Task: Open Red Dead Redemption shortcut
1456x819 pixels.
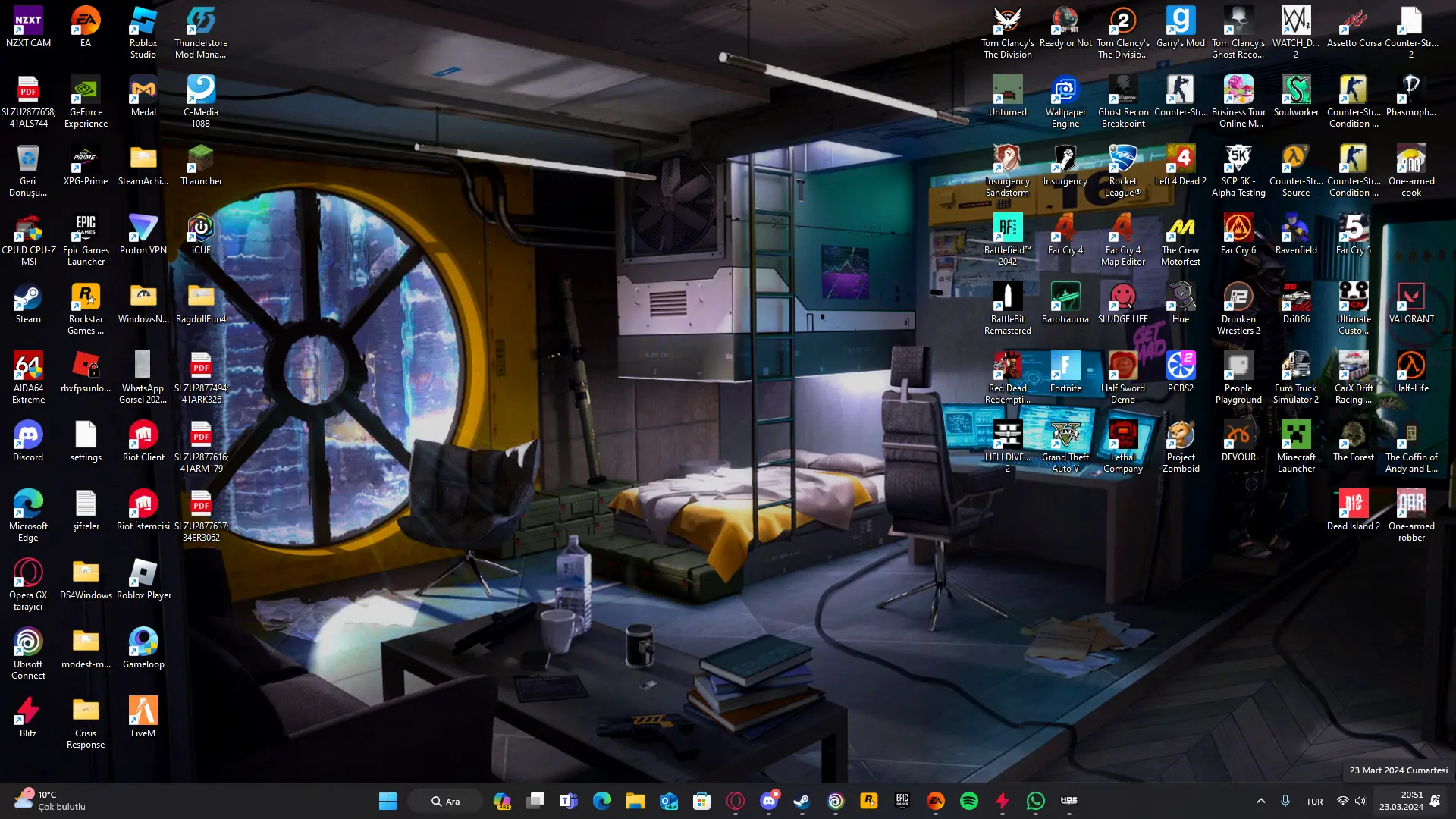Action: pos(1008,378)
